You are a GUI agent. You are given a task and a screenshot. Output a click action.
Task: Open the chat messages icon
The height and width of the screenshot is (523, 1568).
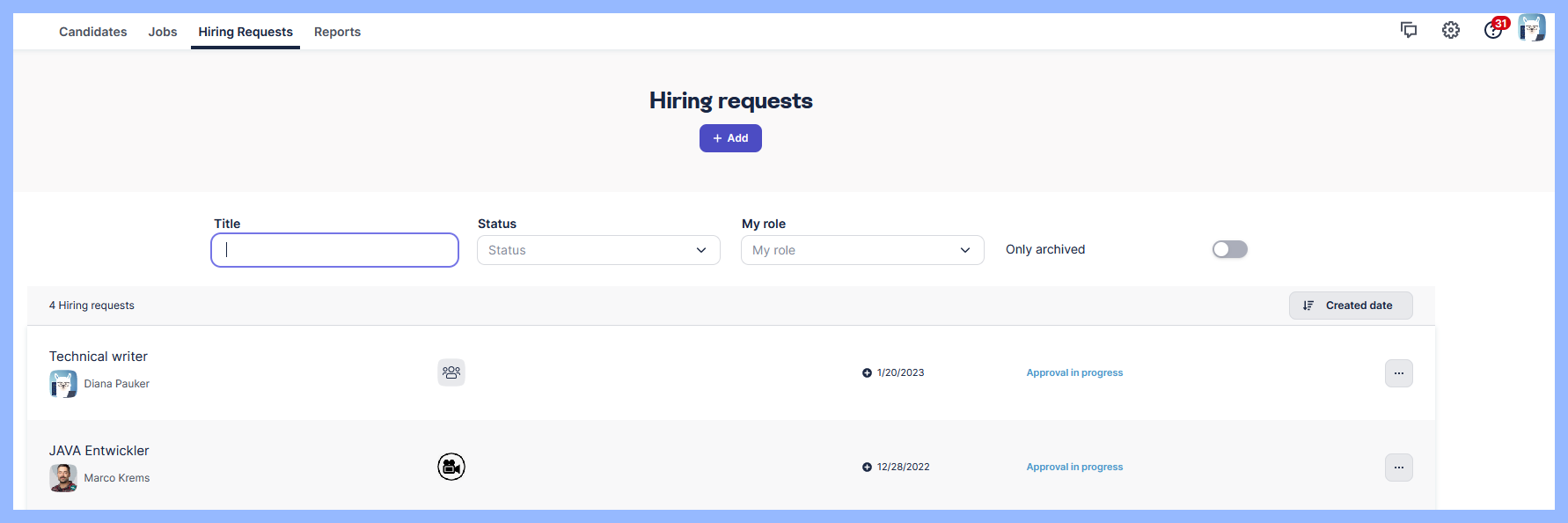[x=1408, y=30]
